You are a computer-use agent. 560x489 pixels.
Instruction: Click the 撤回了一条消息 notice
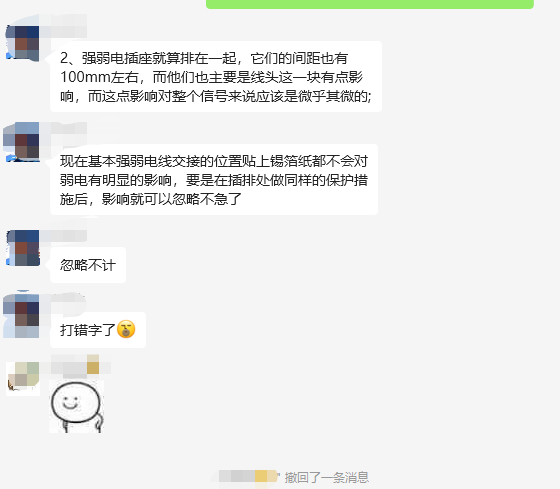[326, 478]
